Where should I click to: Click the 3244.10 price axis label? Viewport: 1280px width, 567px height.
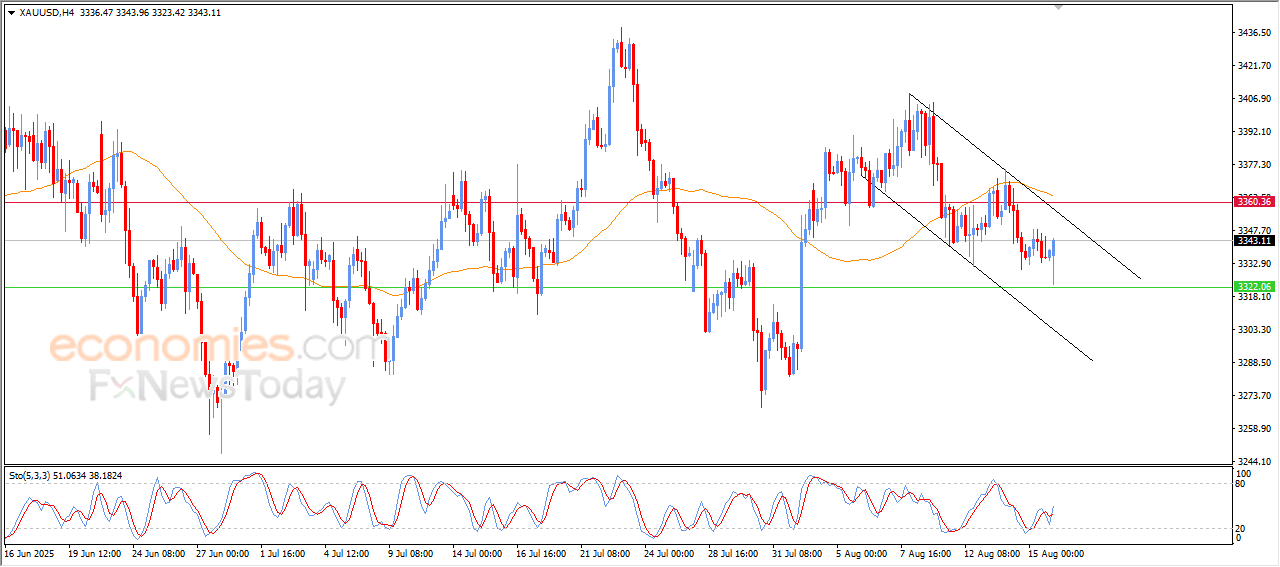(x=1254, y=462)
